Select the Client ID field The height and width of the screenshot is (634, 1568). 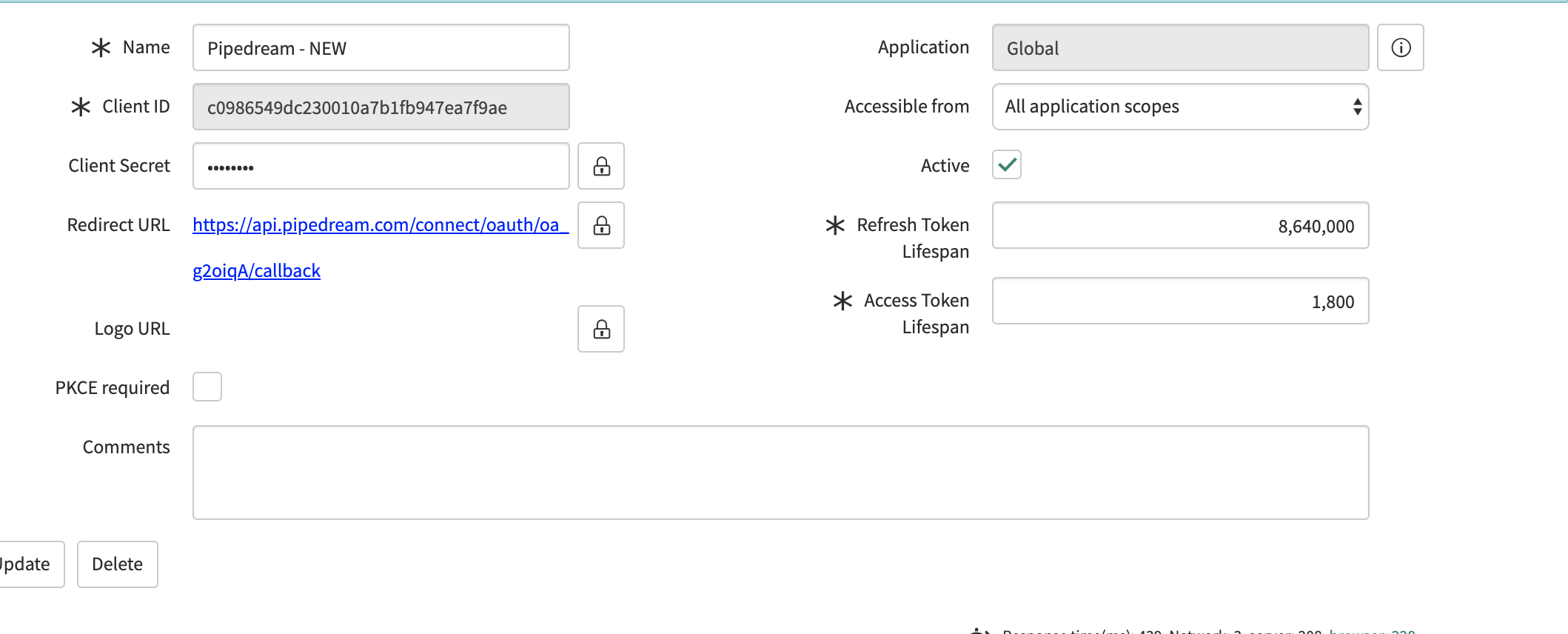[x=381, y=107]
